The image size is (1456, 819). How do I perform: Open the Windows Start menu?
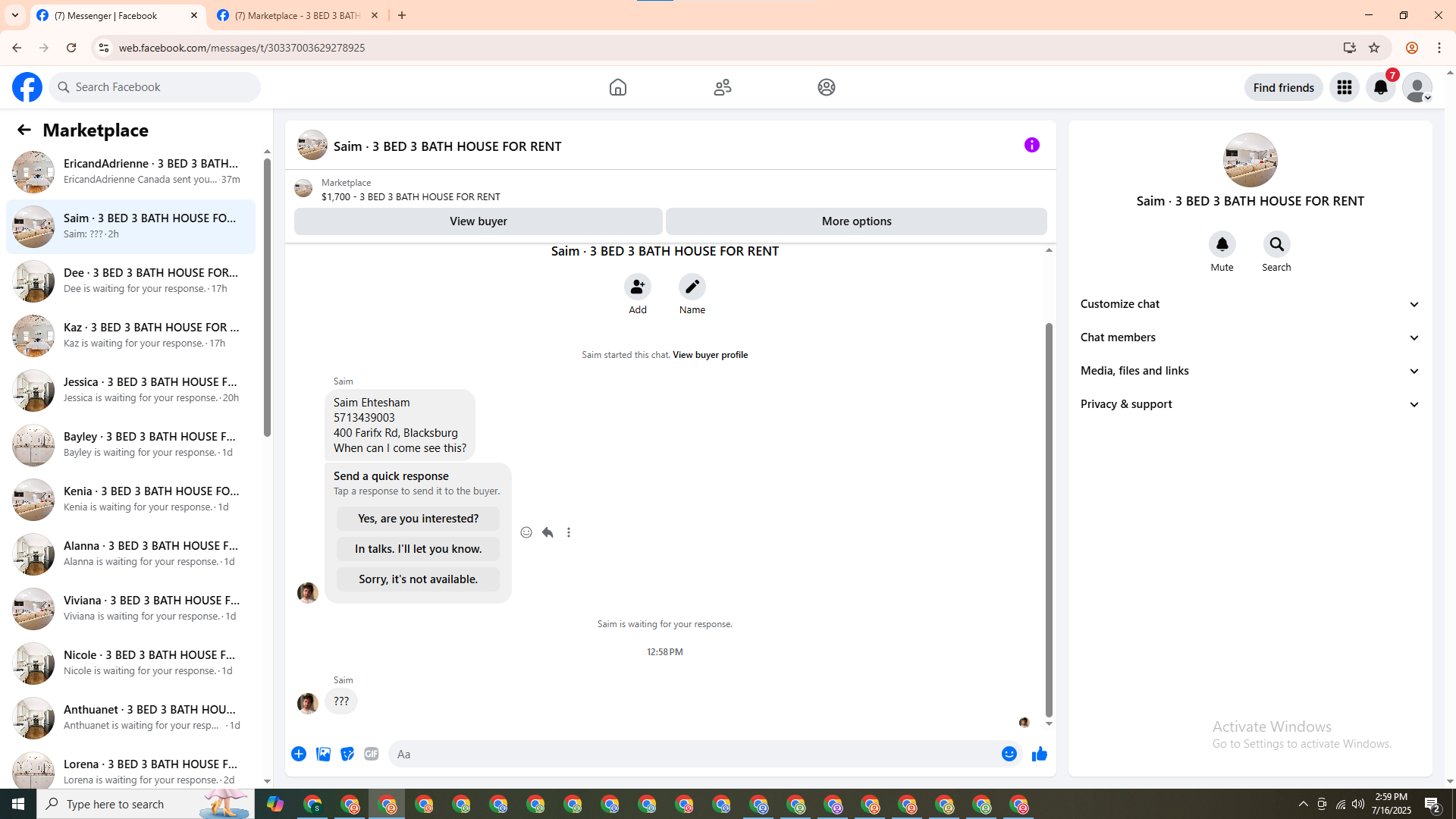[18, 804]
